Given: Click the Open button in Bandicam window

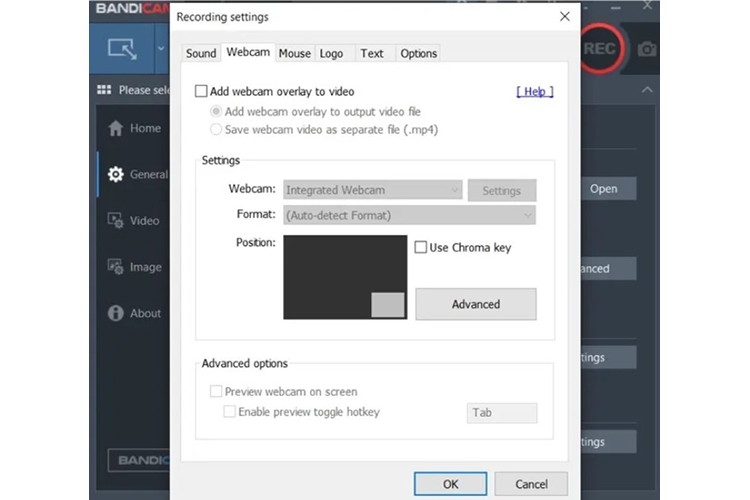Looking at the screenshot, I should tap(607, 189).
